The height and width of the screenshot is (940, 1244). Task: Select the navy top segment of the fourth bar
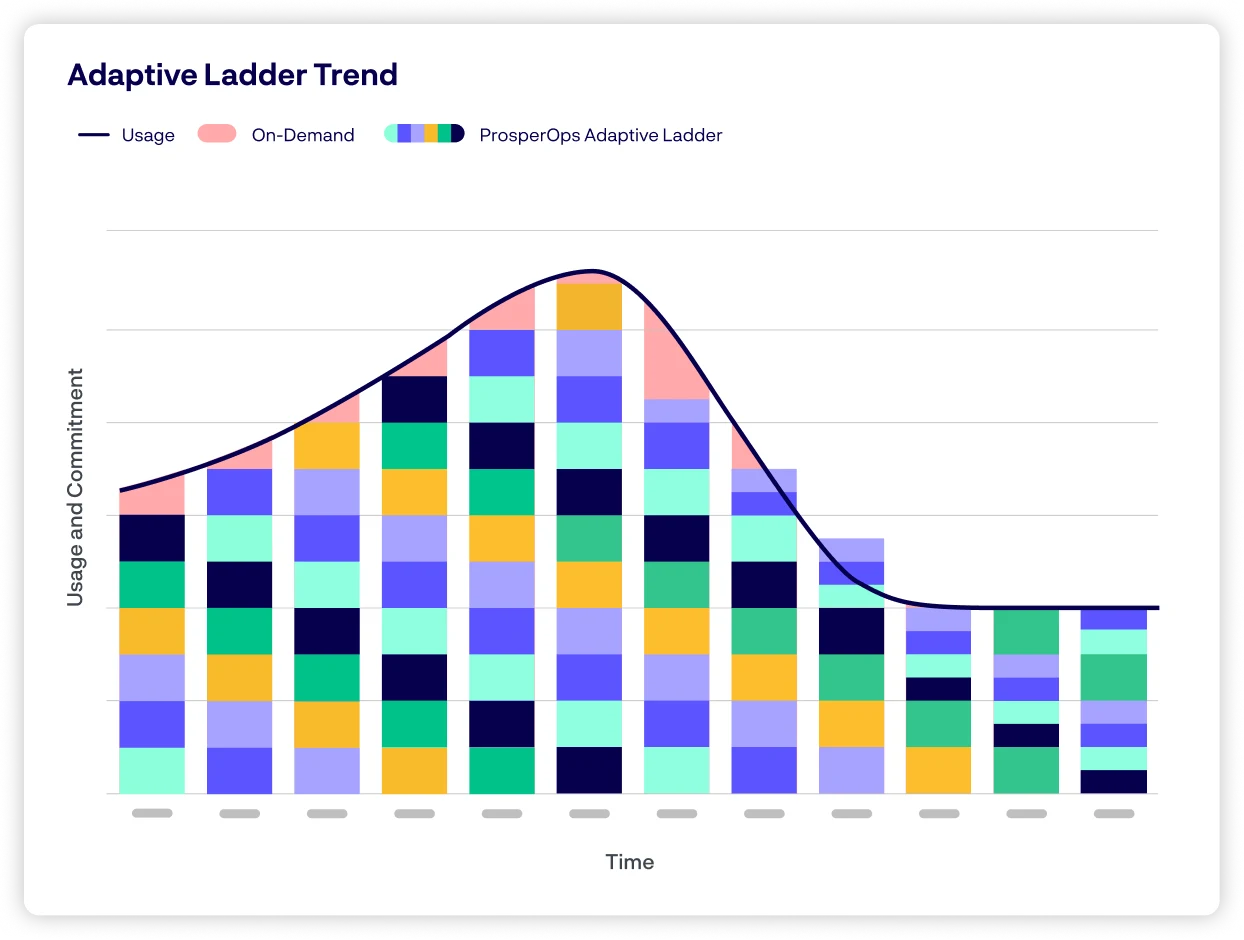[414, 399]
